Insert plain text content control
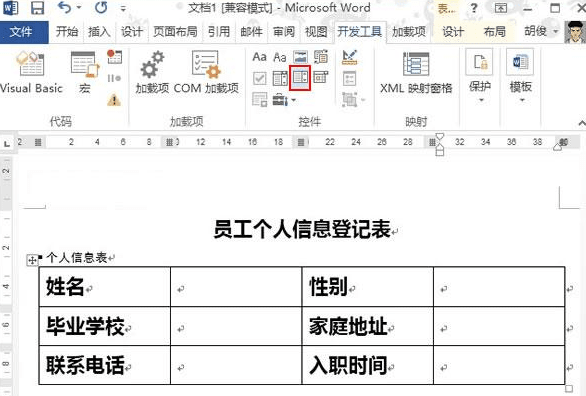The width and height of the screenshot is (586, 396). click(x=280, y=57)
